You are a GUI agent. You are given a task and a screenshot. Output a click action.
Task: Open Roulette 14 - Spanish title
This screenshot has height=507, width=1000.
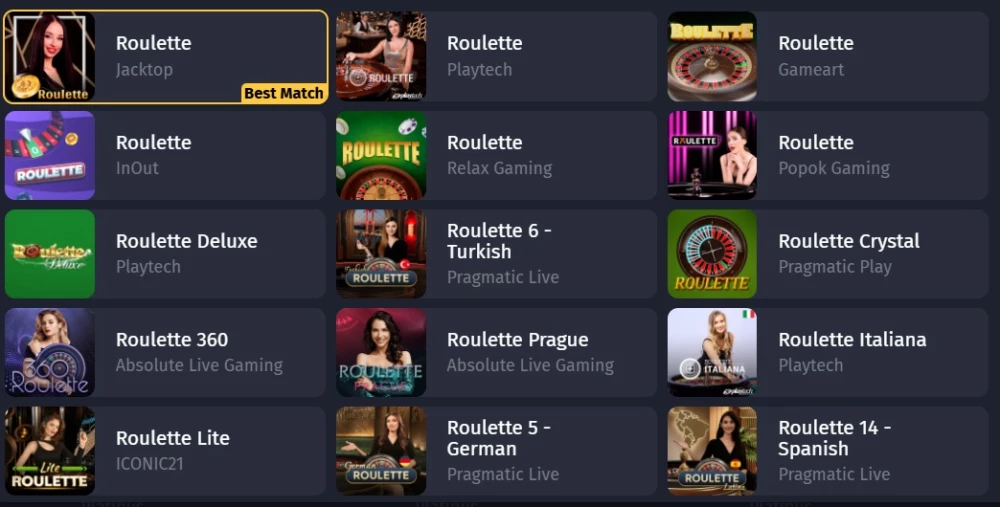click(x=834, y=437)
